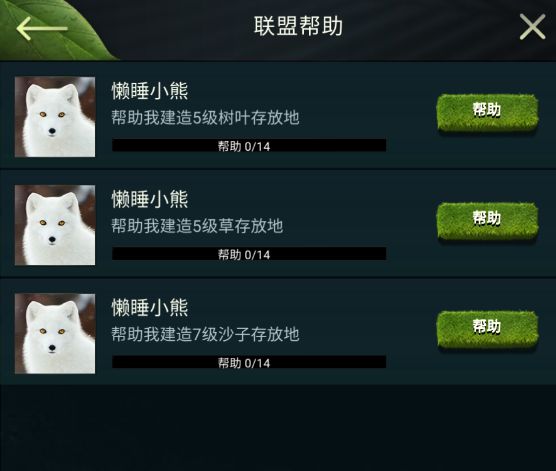Select text 帮助我建造5级草存放地
This screenshot has height=471, width=556.
point(197,226)
